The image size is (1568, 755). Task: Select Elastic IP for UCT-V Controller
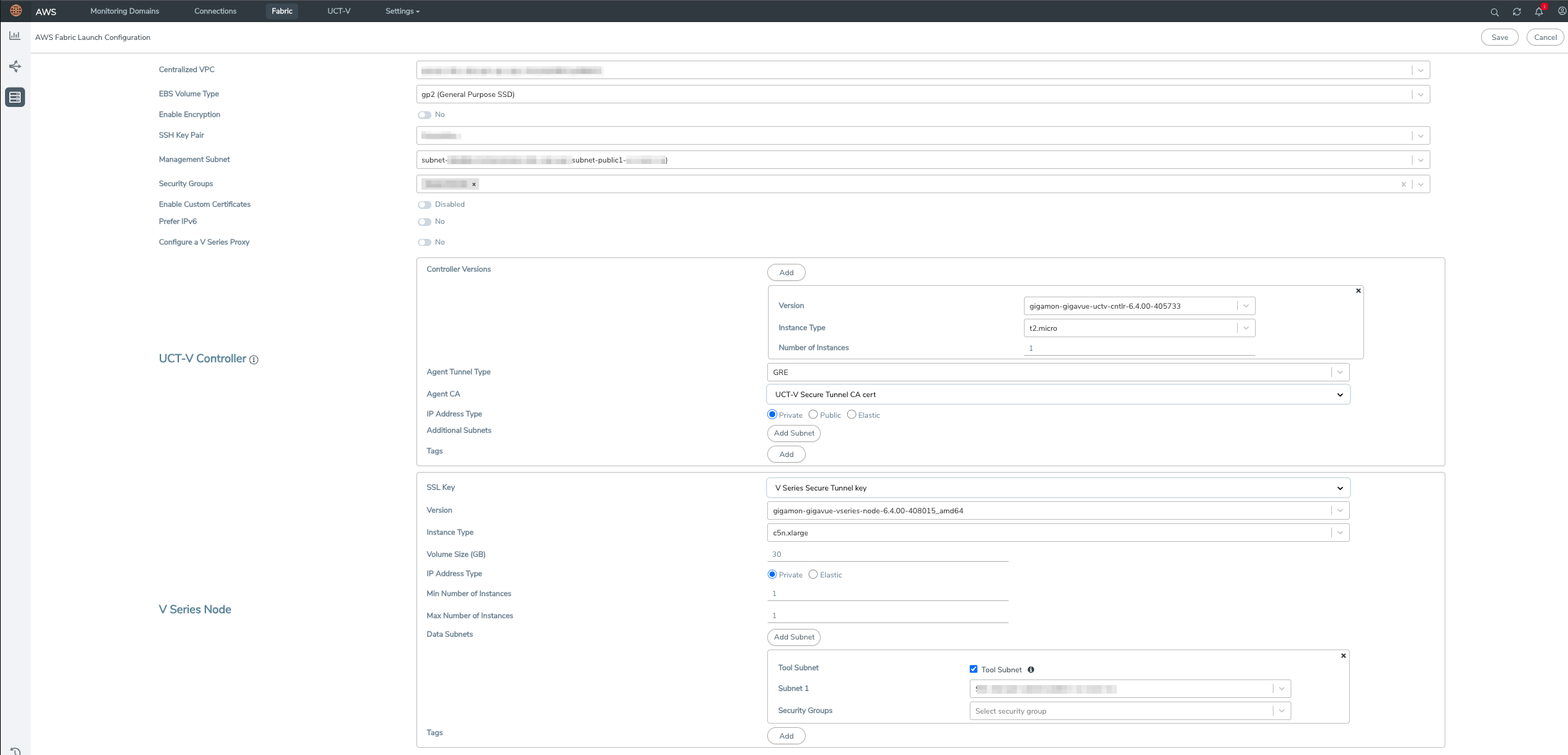coord(851,414)
